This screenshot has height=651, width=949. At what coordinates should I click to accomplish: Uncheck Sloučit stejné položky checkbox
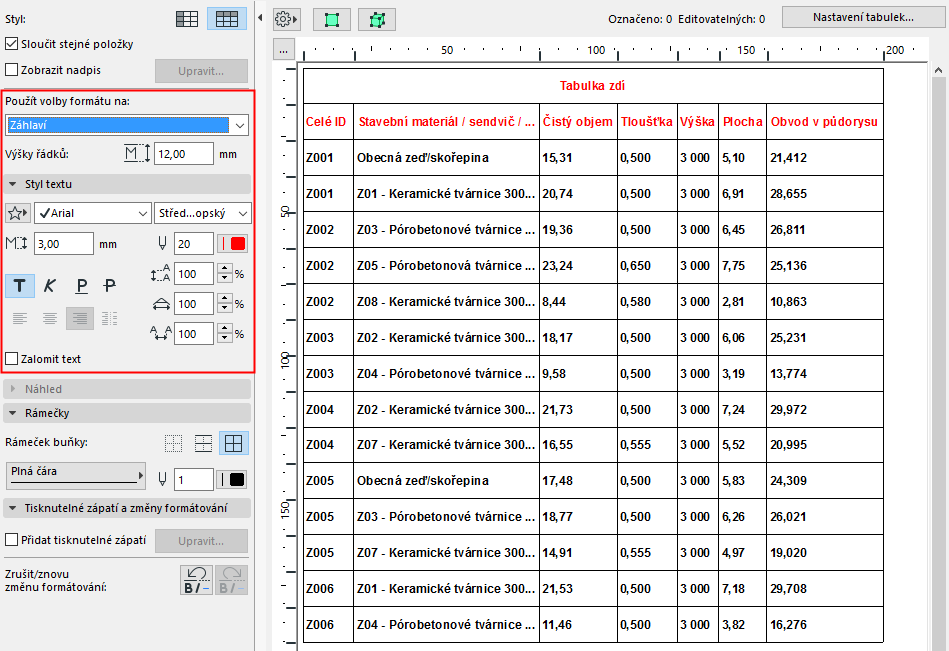(x=12, y=44)
